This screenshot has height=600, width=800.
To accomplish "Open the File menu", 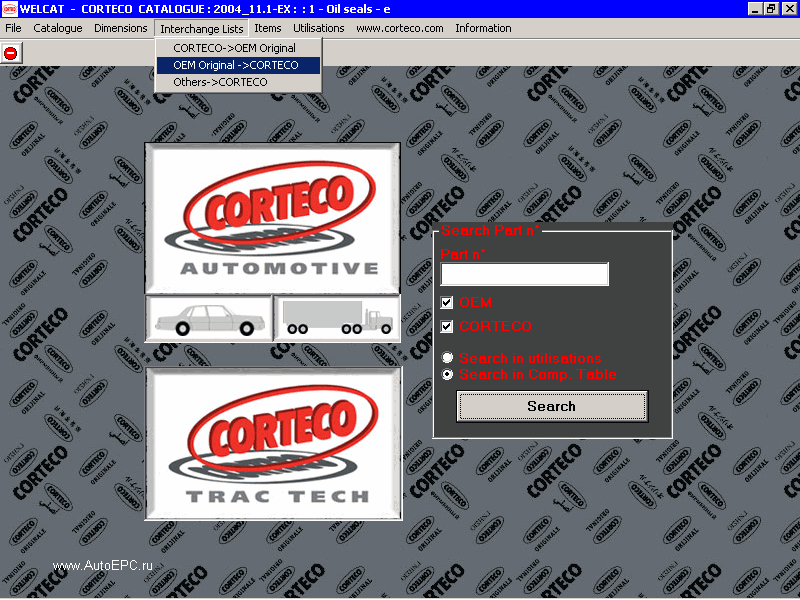I will point(13,28).
